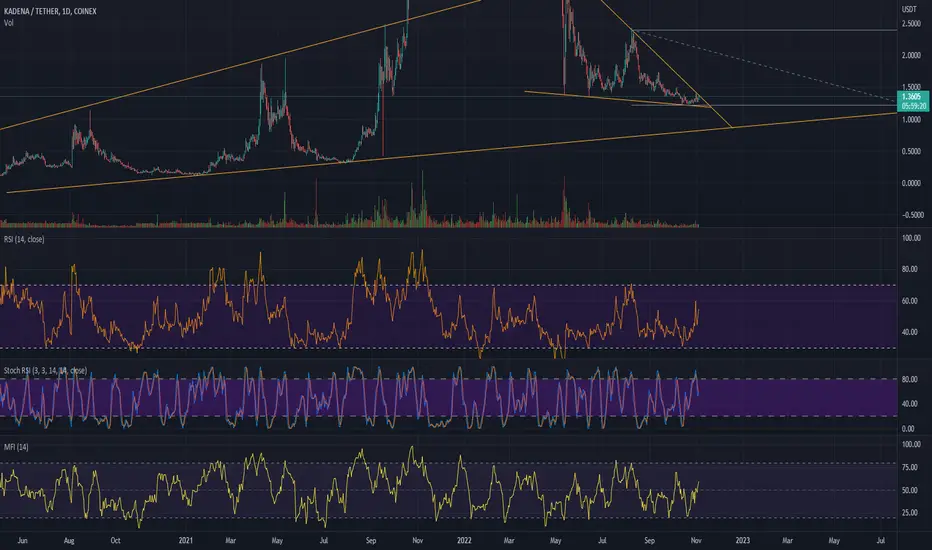932x550 pixels.
Task: Click the 75.00 MFI scale value
Action: coord(909,467)
